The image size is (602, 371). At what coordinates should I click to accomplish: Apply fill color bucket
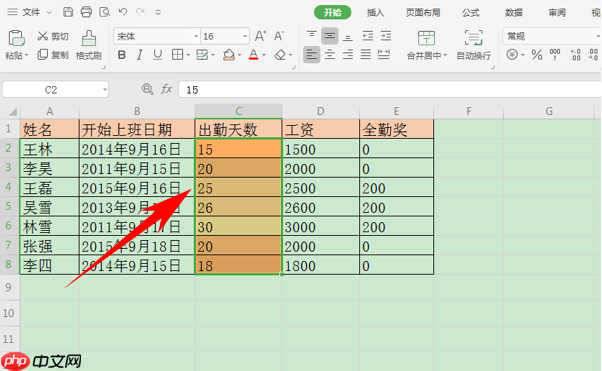229,55
